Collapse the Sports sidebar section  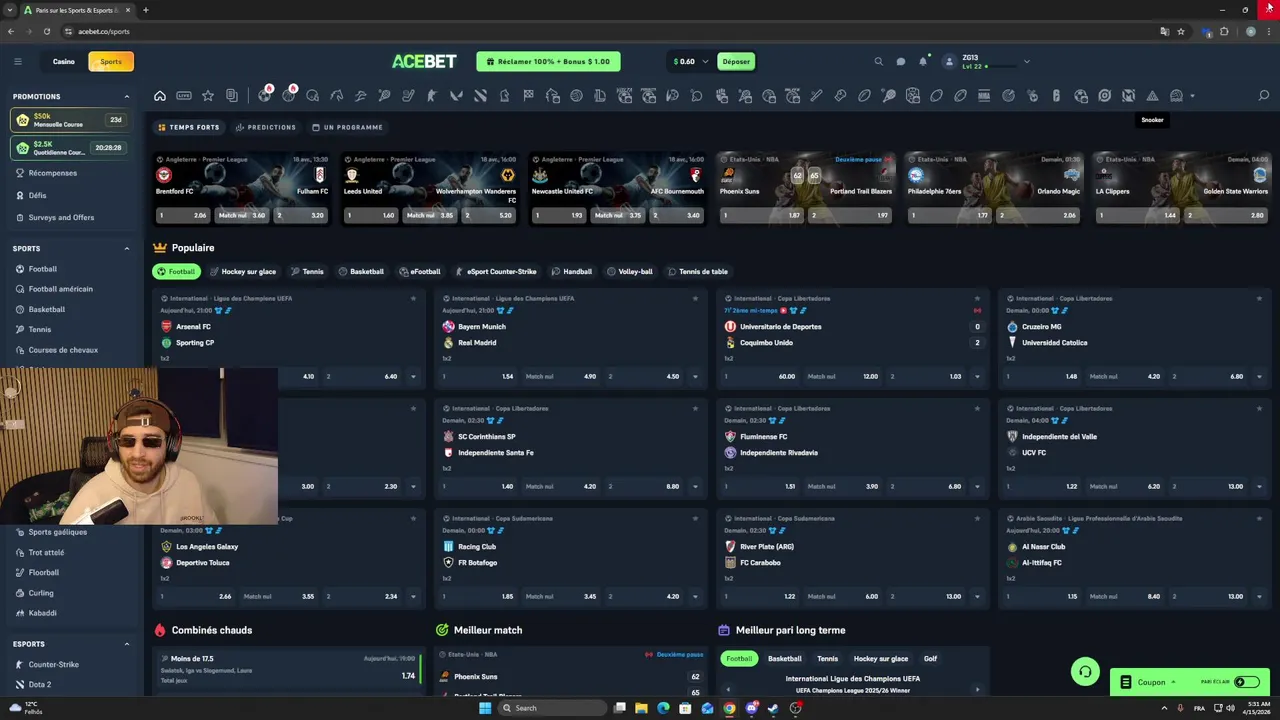[127, 248]
